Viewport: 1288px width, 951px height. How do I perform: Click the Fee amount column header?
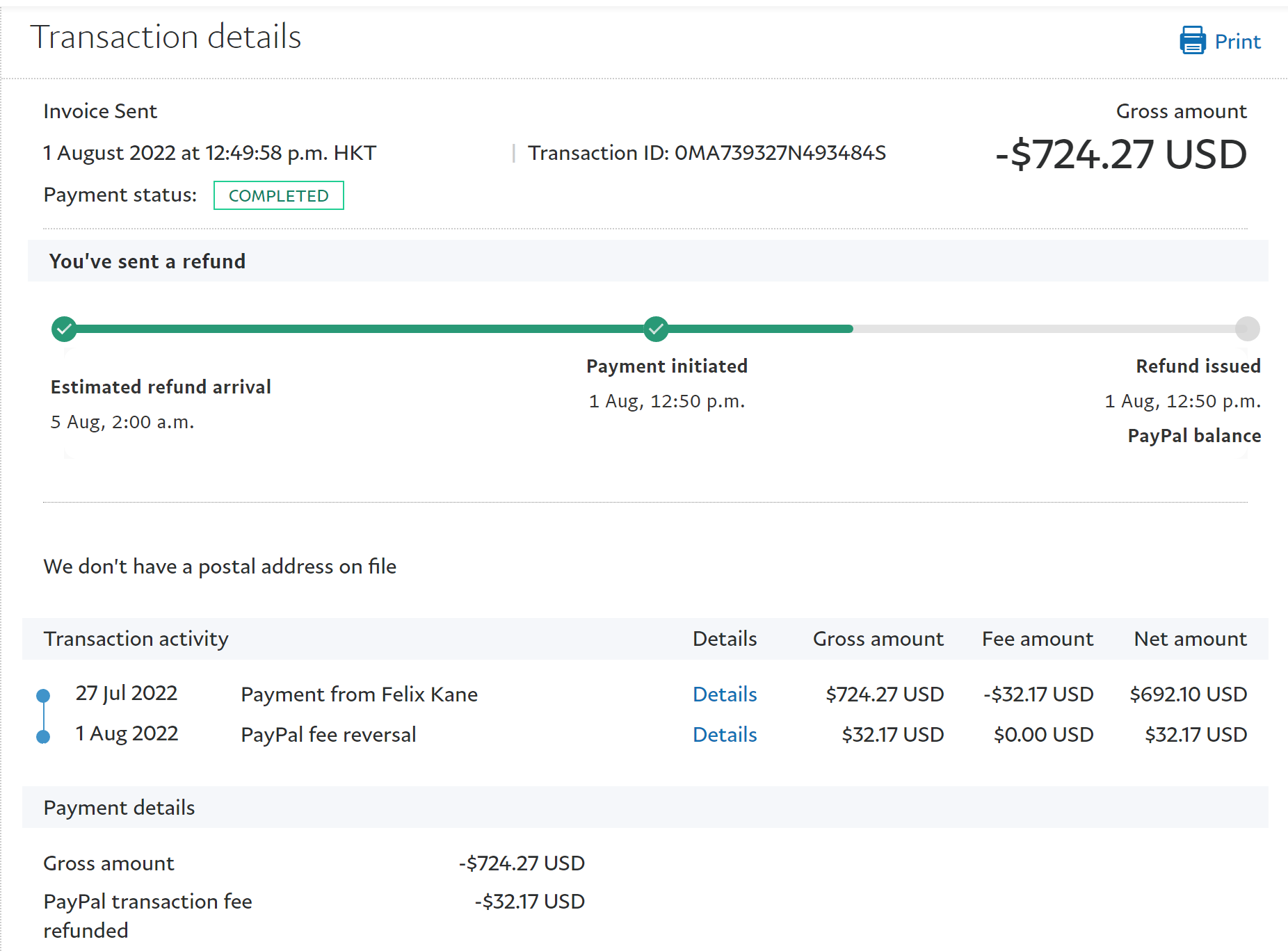tap(1037, 639)
